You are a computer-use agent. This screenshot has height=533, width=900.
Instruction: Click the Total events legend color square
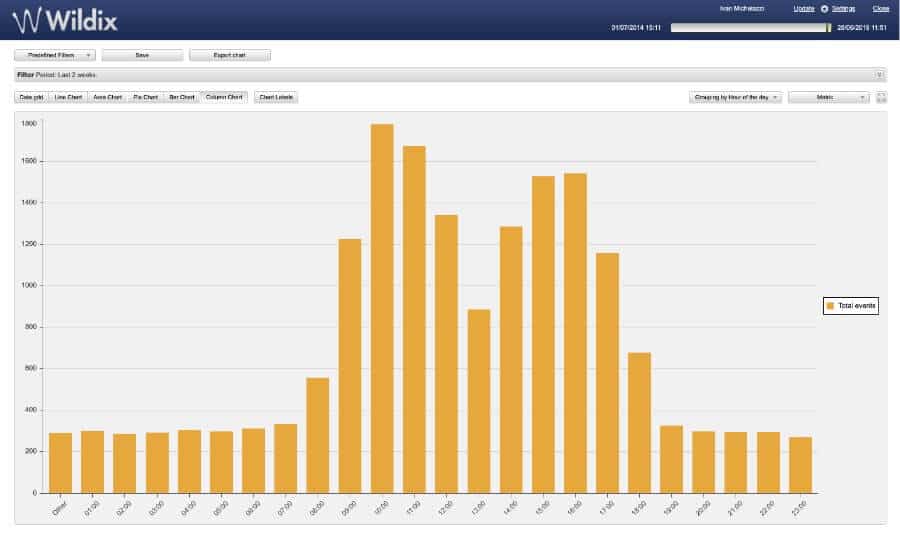pyautogui.click(x=829, y=306)
